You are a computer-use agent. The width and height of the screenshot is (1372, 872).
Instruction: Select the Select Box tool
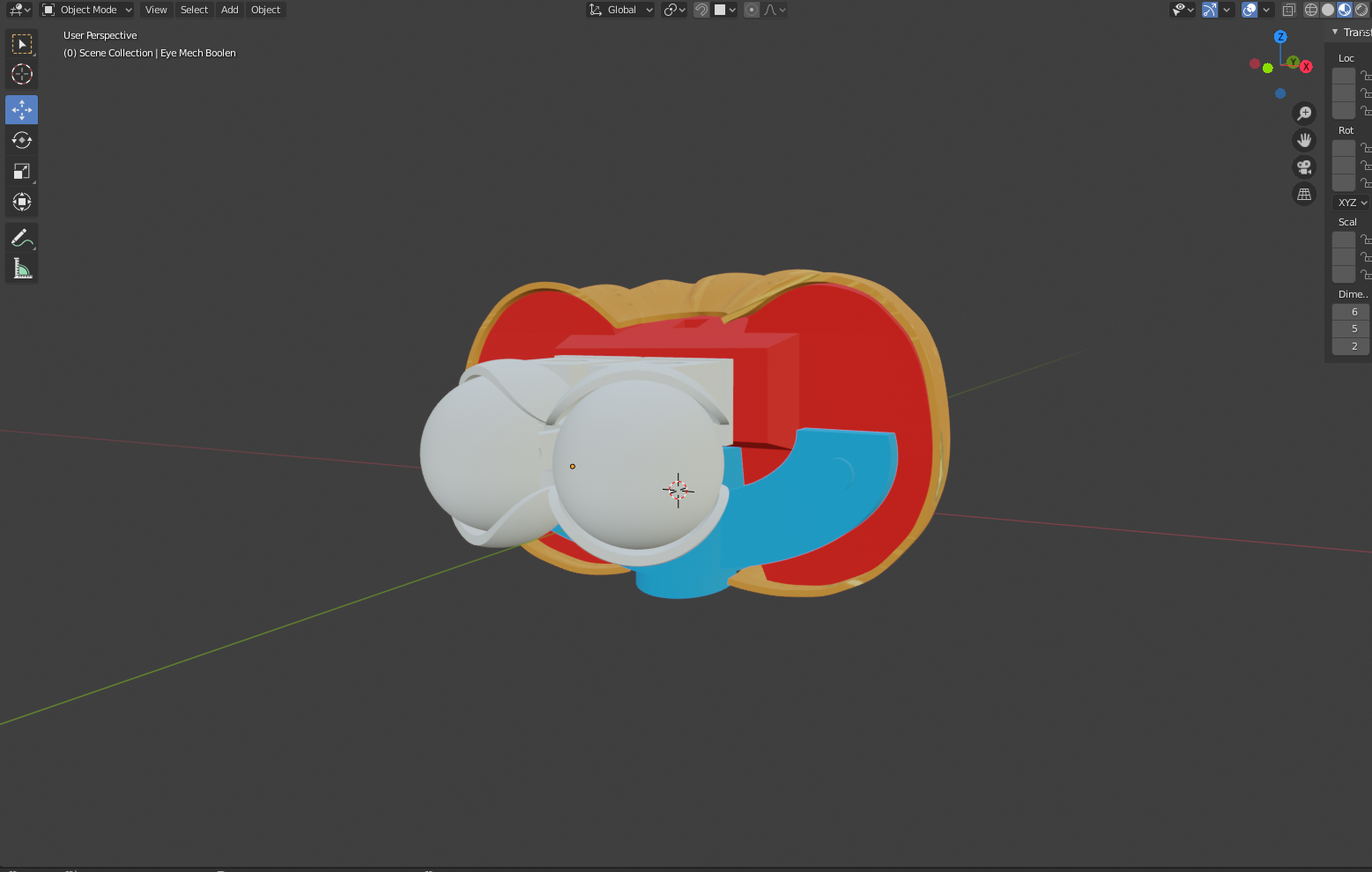tap(22, 43)
